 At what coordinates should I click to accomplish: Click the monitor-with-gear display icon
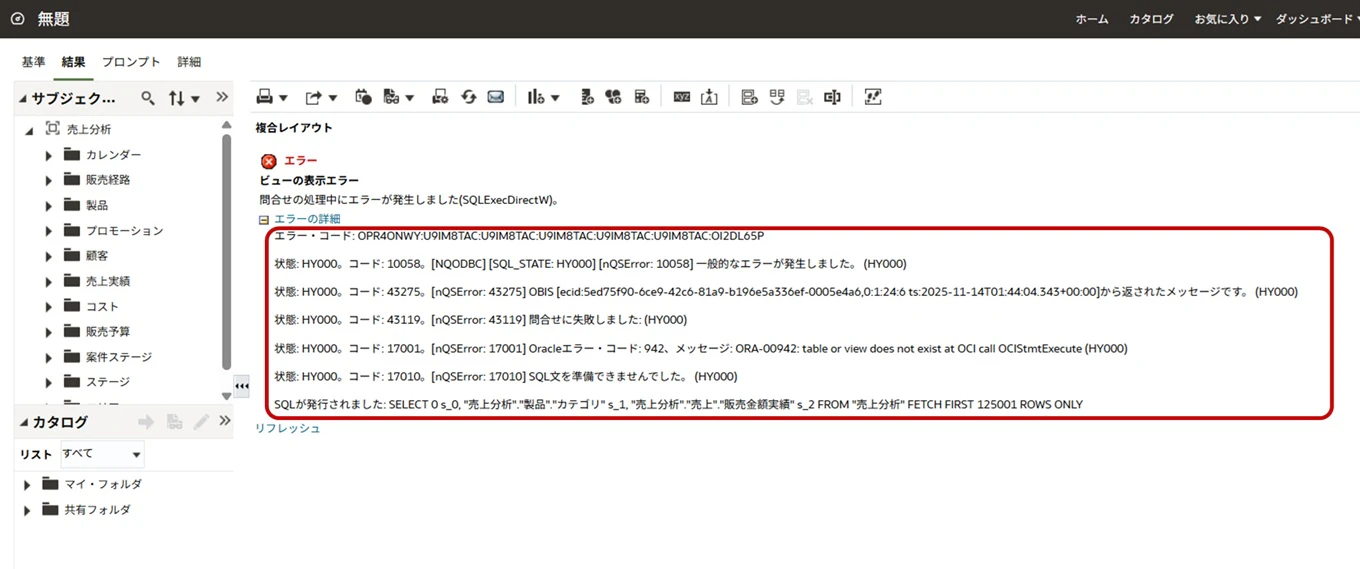[440, 97]
